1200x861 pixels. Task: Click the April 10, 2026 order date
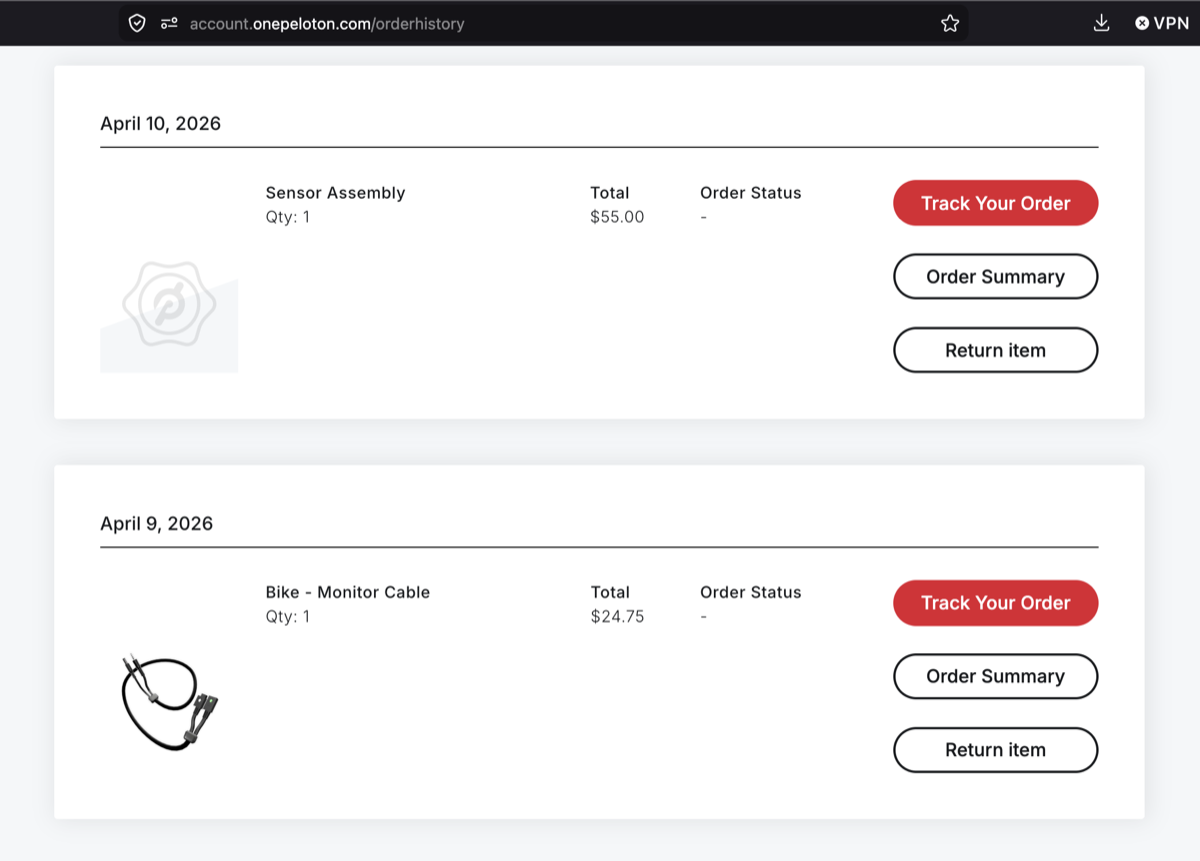coord(160,124)
